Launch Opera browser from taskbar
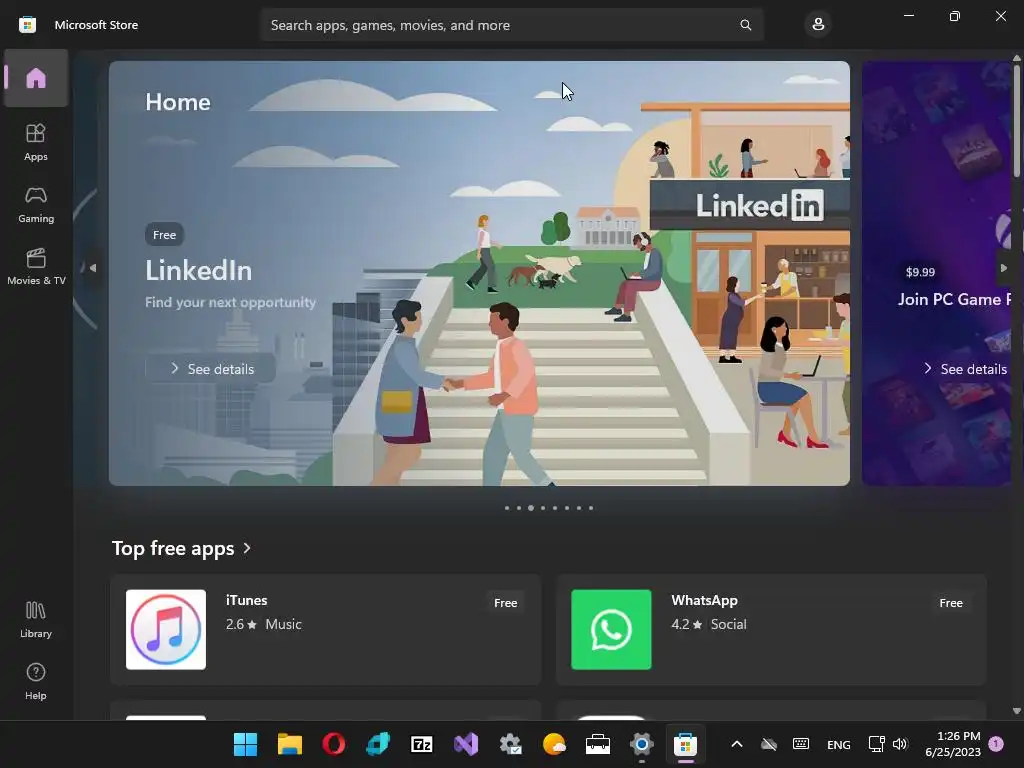The image size is (1024, 768). (x=334, y=744)
